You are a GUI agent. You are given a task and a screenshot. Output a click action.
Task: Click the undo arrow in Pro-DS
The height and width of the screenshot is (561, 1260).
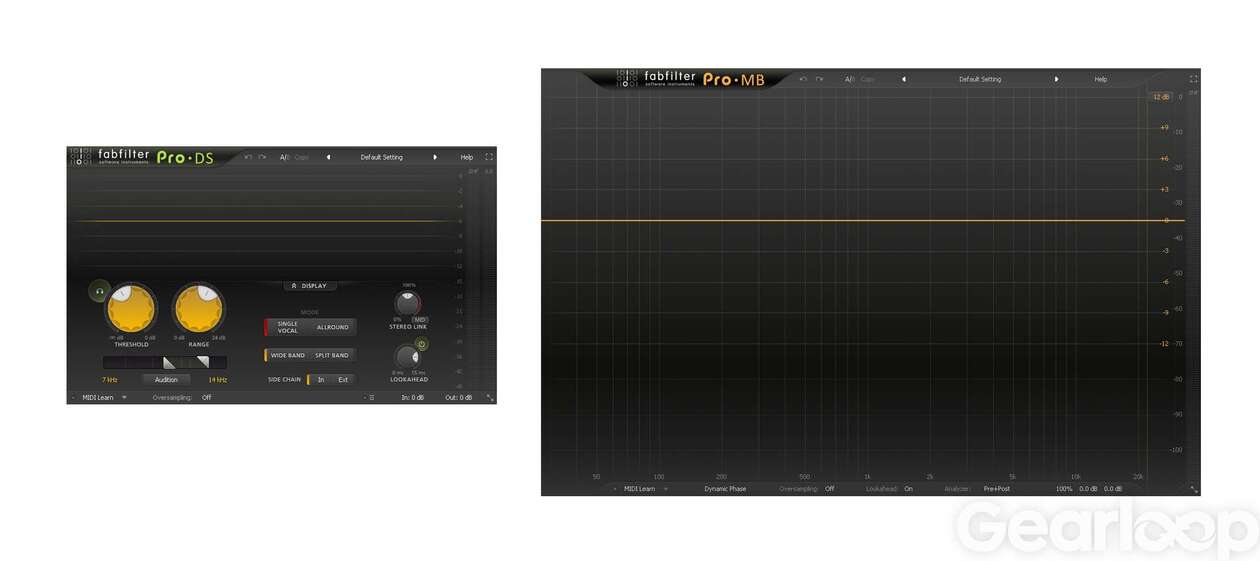[x=248, y=157]
